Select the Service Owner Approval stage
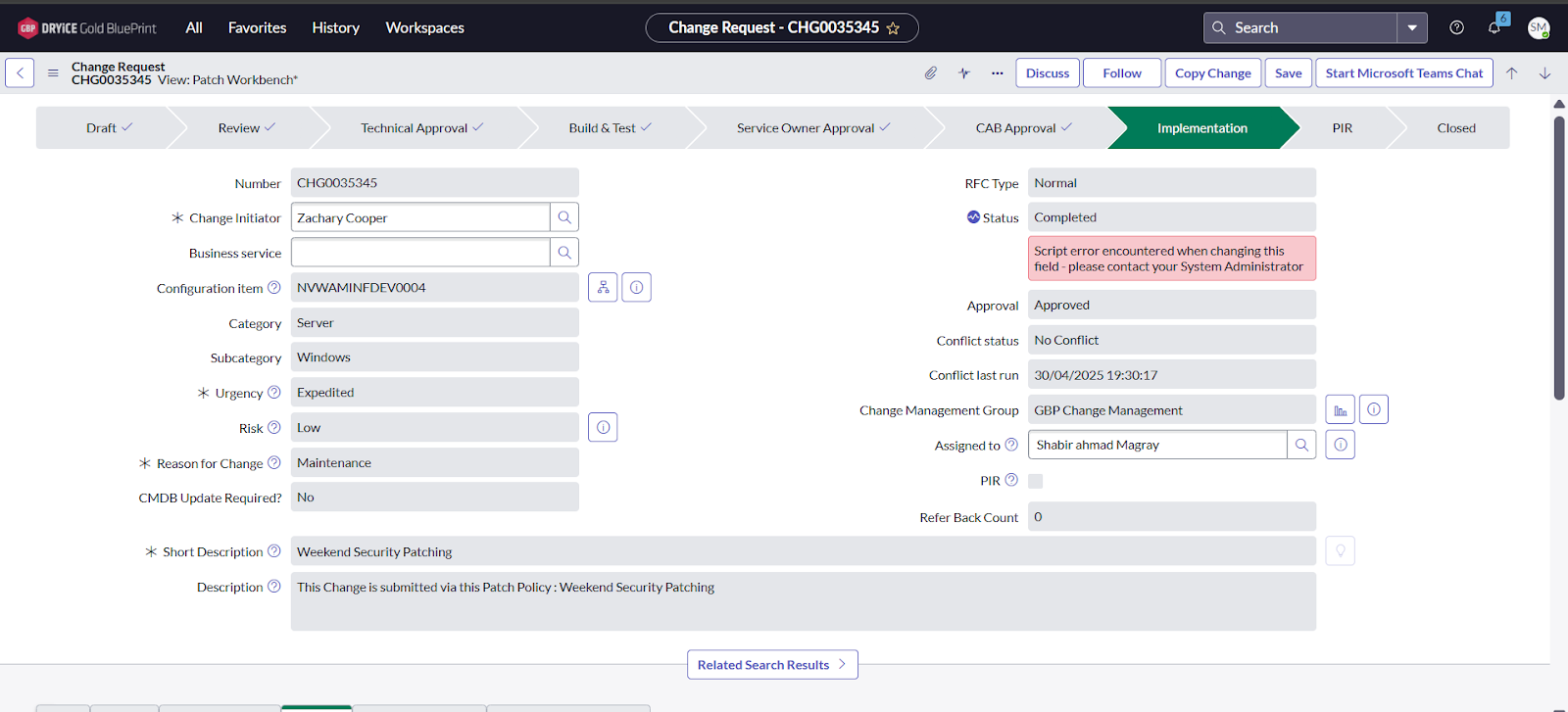Screen dimensions: 1568x712 pos(813,127)
